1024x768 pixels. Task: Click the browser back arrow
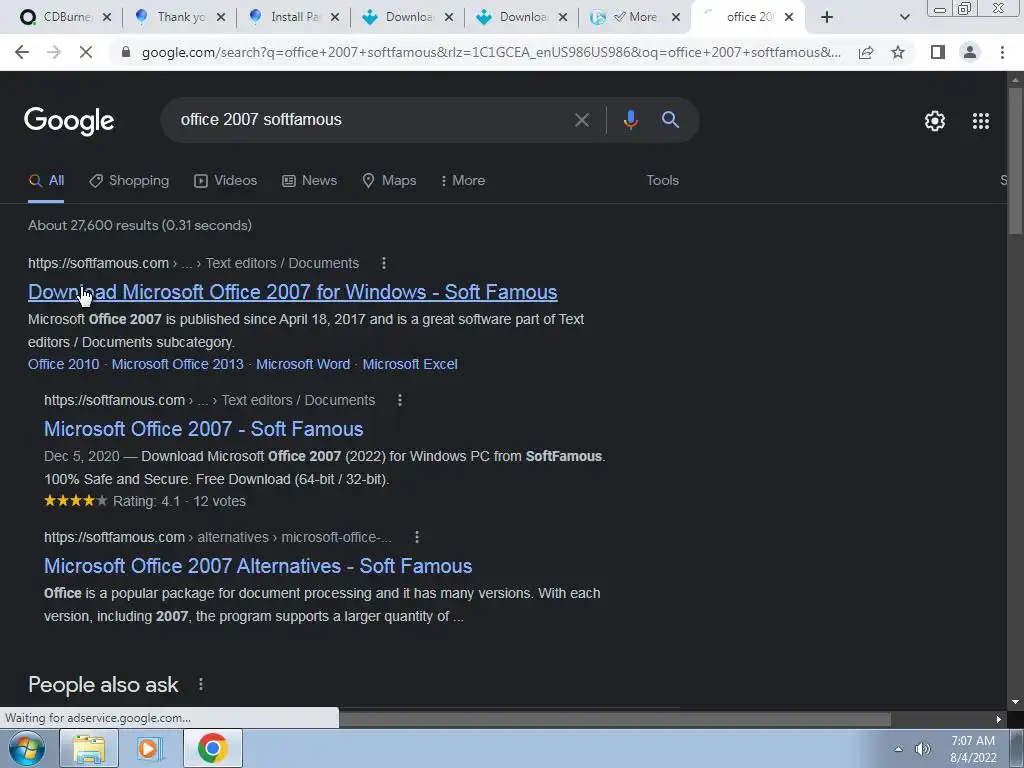22,52
